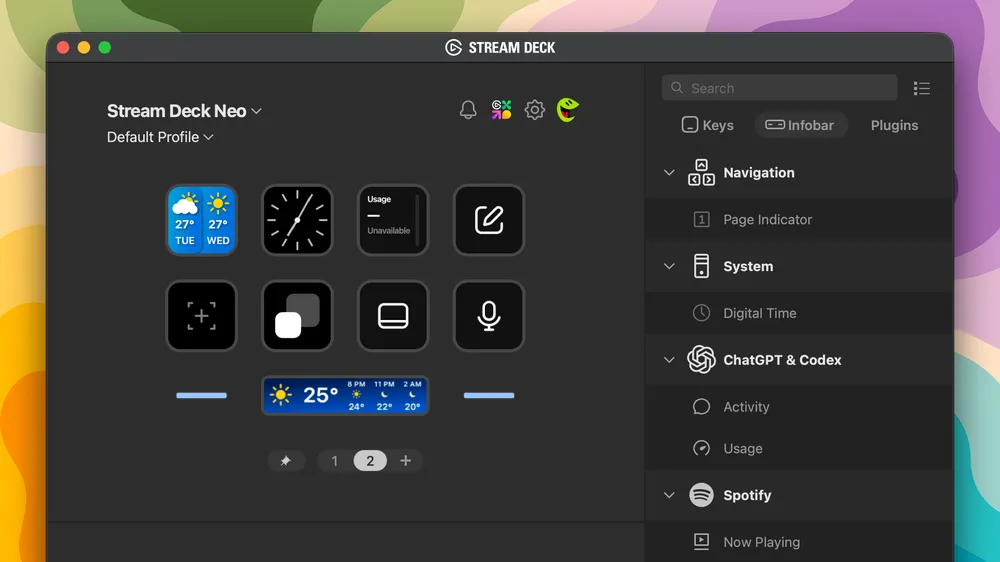Open preferences gear icon
Screen dimensions: 1000x562
[x=534, y=110]
